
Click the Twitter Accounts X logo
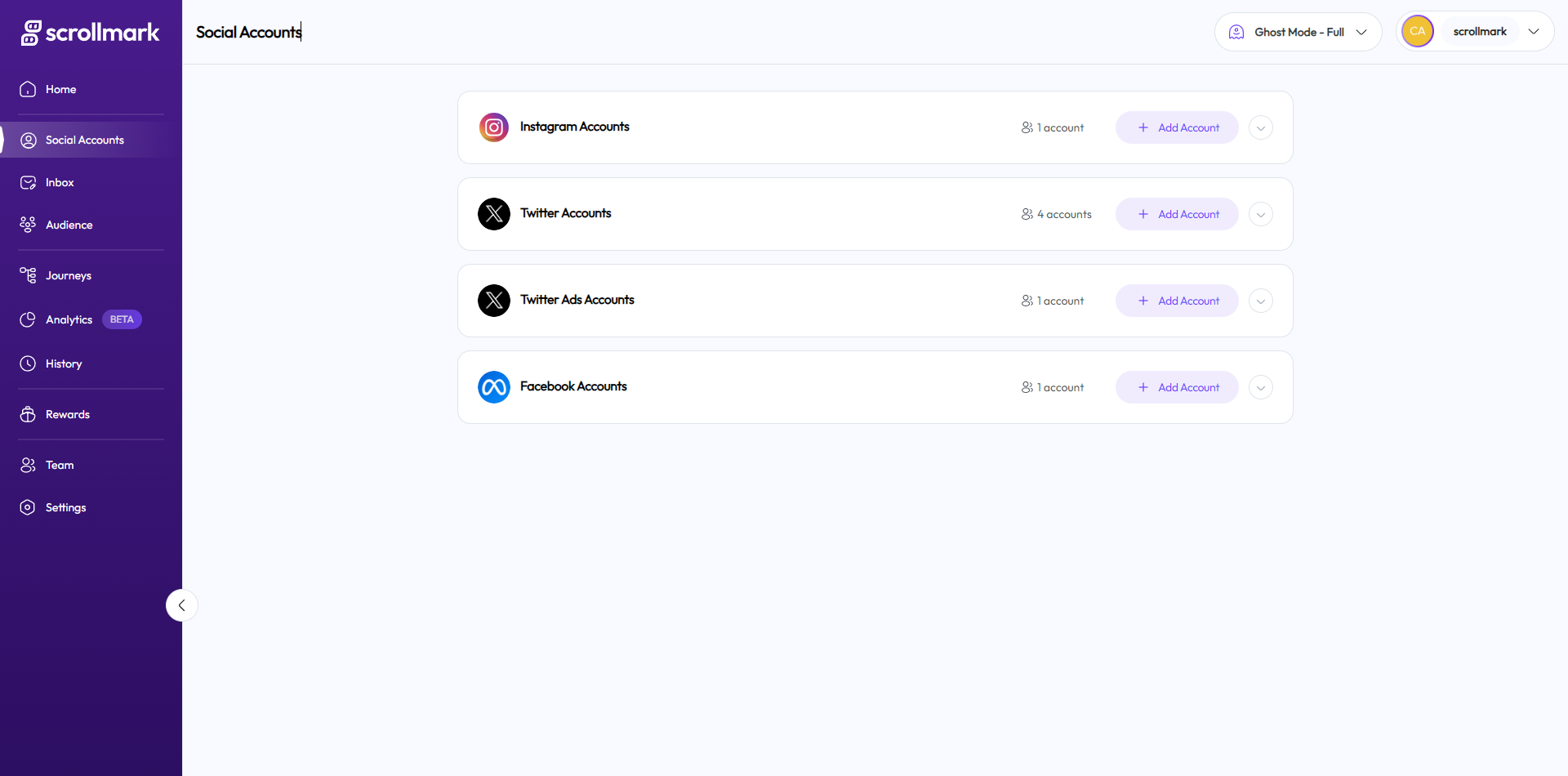[494, 214]
